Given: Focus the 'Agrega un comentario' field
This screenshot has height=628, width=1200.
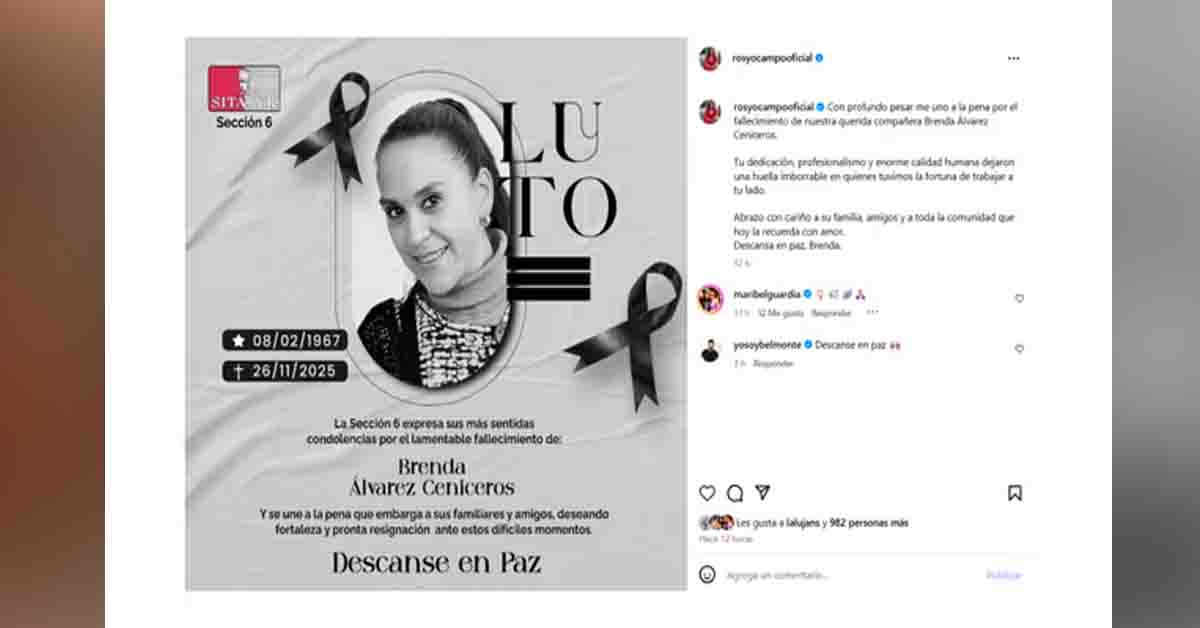Looking at the screenshot, I should [850, 575].
